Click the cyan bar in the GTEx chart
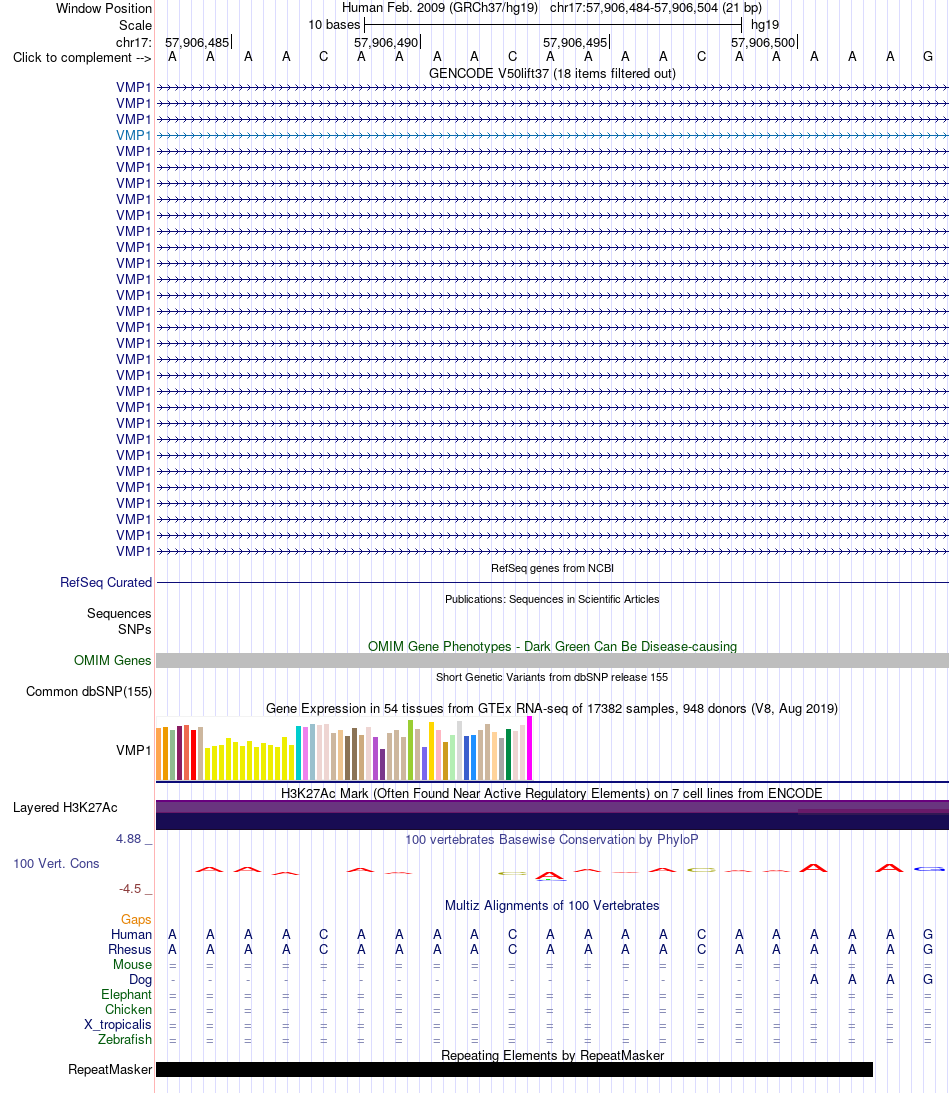The width and height of the screenshot is (950, 1093). pyautogui.click(x=298, y=753)
